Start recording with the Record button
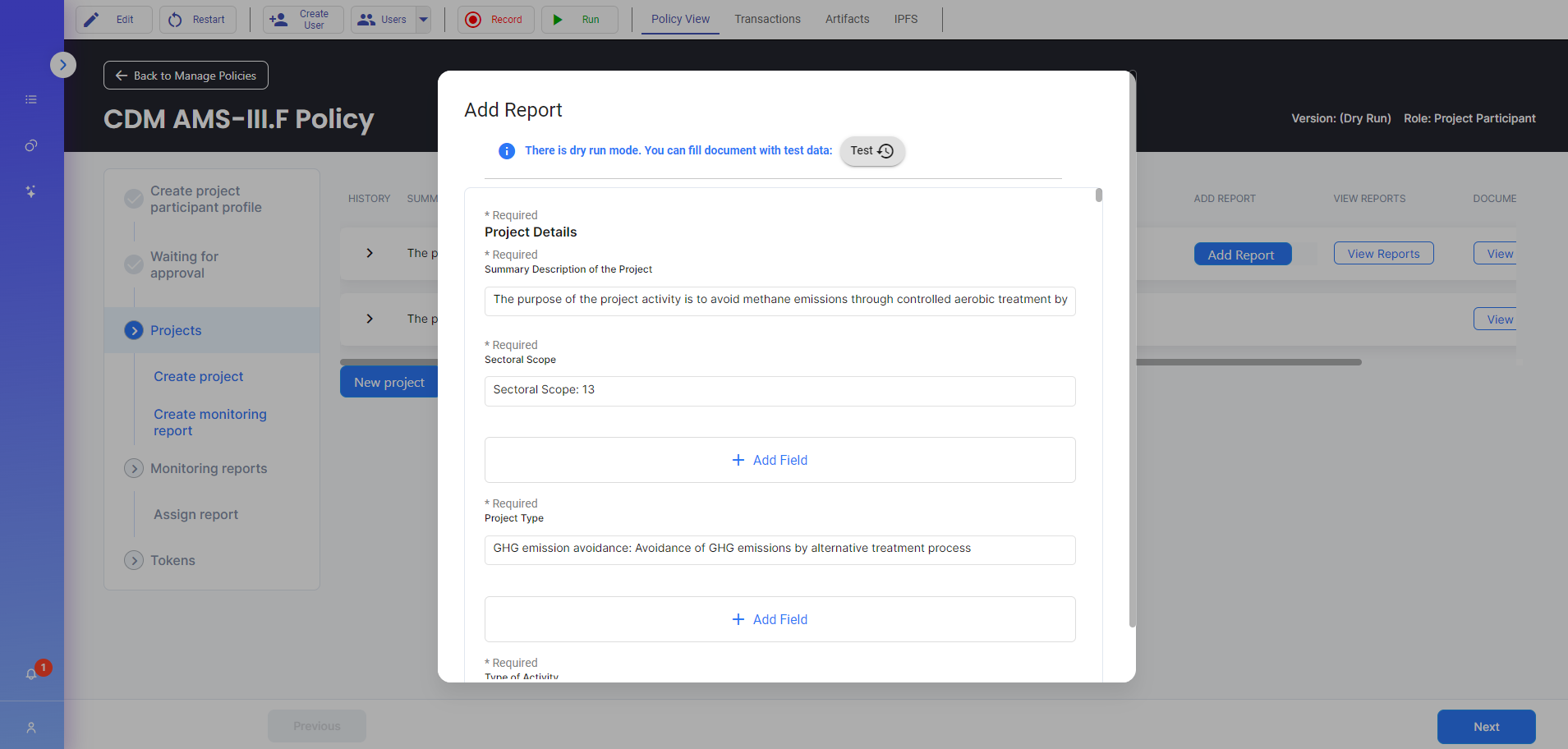The image size is (1568, 749). (x=495, y=20)
